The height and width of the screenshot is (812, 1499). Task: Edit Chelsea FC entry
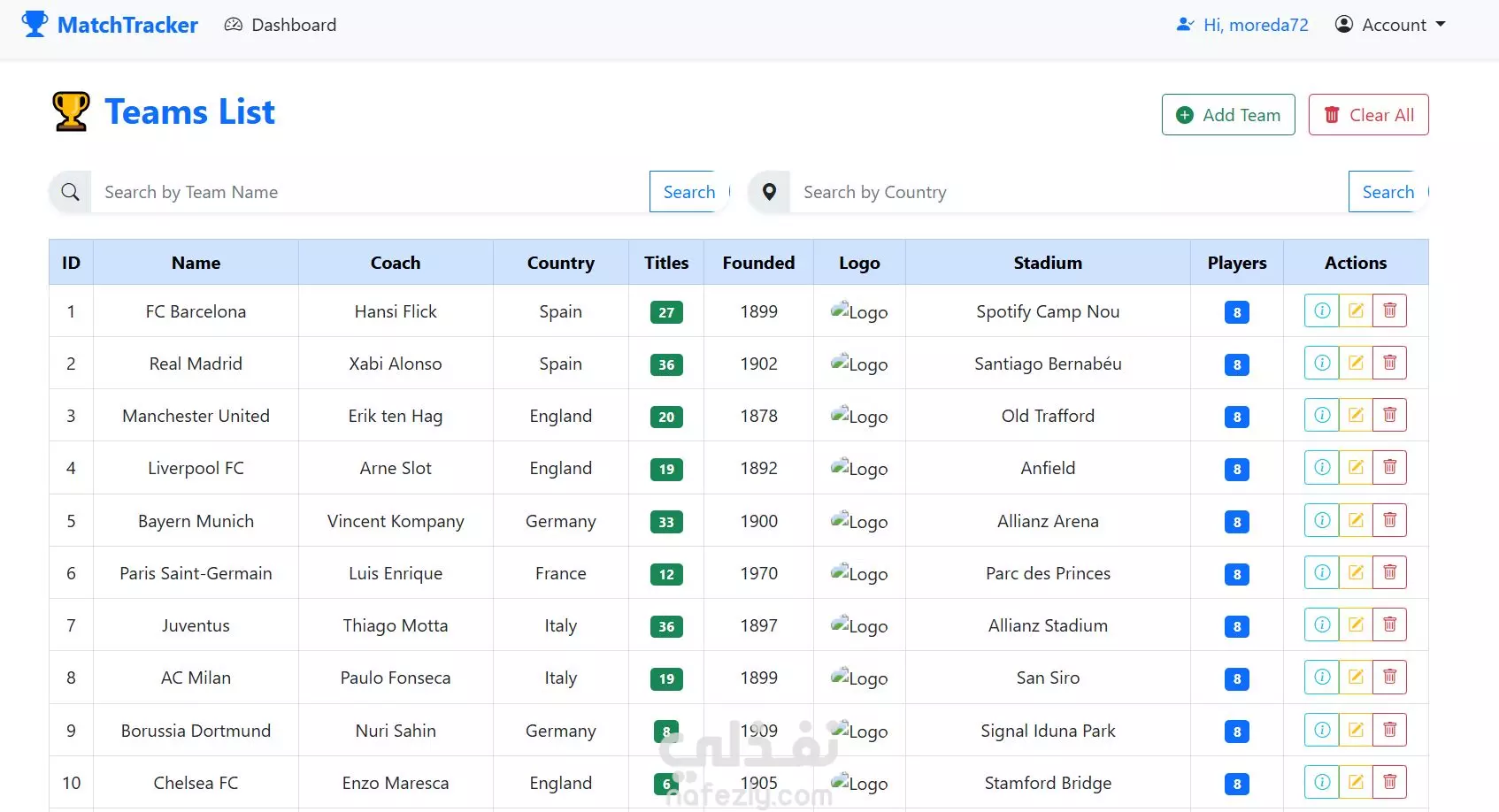point(1356,782)
